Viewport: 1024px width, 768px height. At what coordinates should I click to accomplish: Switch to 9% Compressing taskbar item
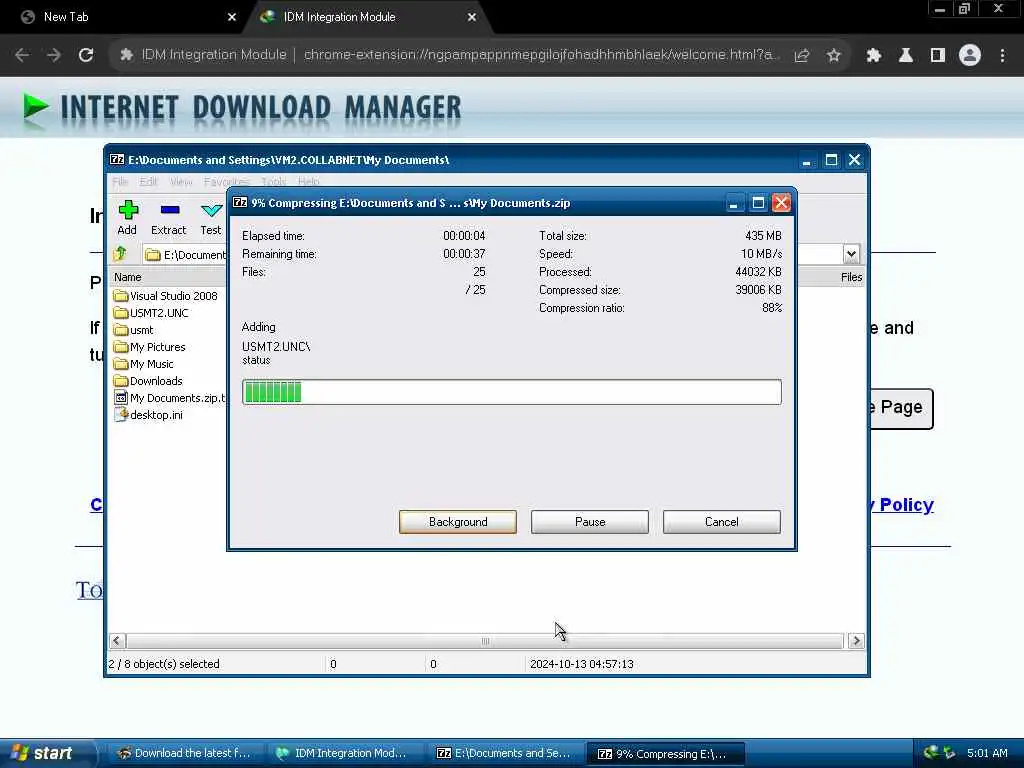664,753
